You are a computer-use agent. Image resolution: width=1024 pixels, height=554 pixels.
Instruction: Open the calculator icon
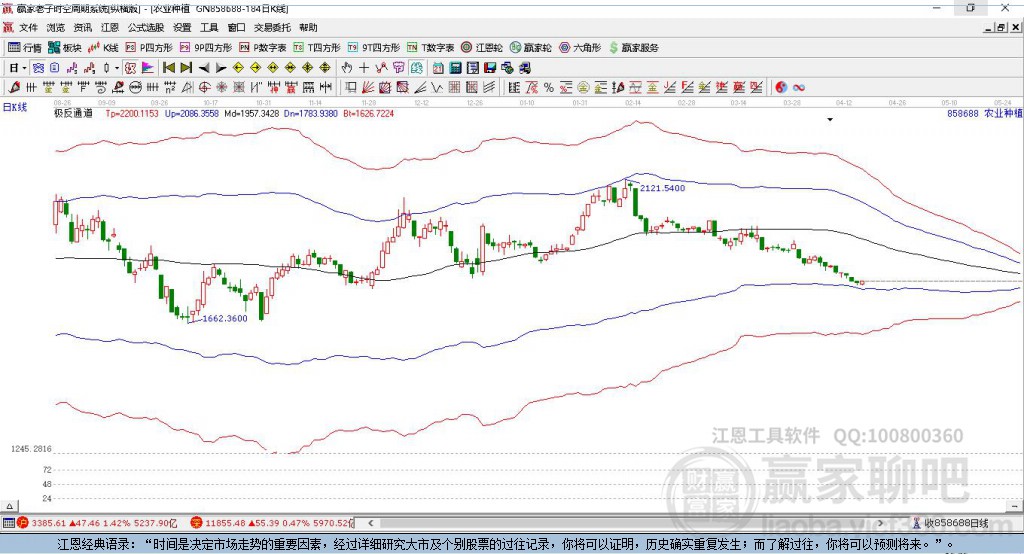[455, 68]
